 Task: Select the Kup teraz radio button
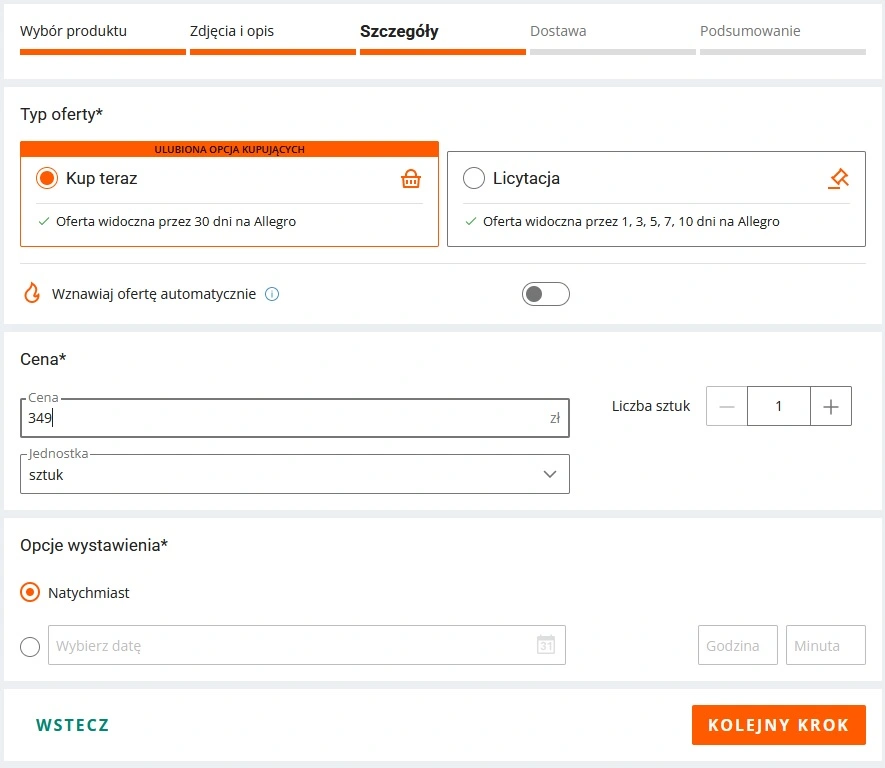pyautogui.click(x=47, y=179)
